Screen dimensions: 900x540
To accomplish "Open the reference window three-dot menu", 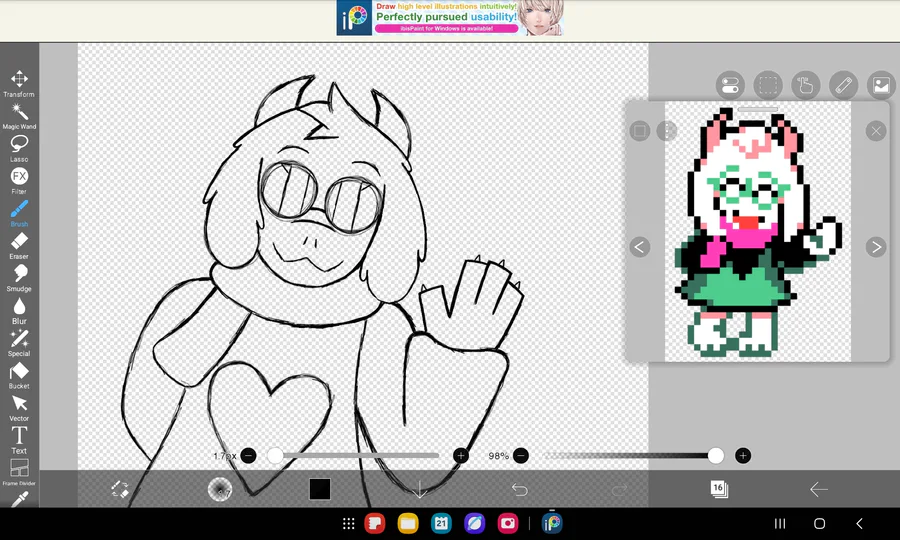I will point(667,131).
